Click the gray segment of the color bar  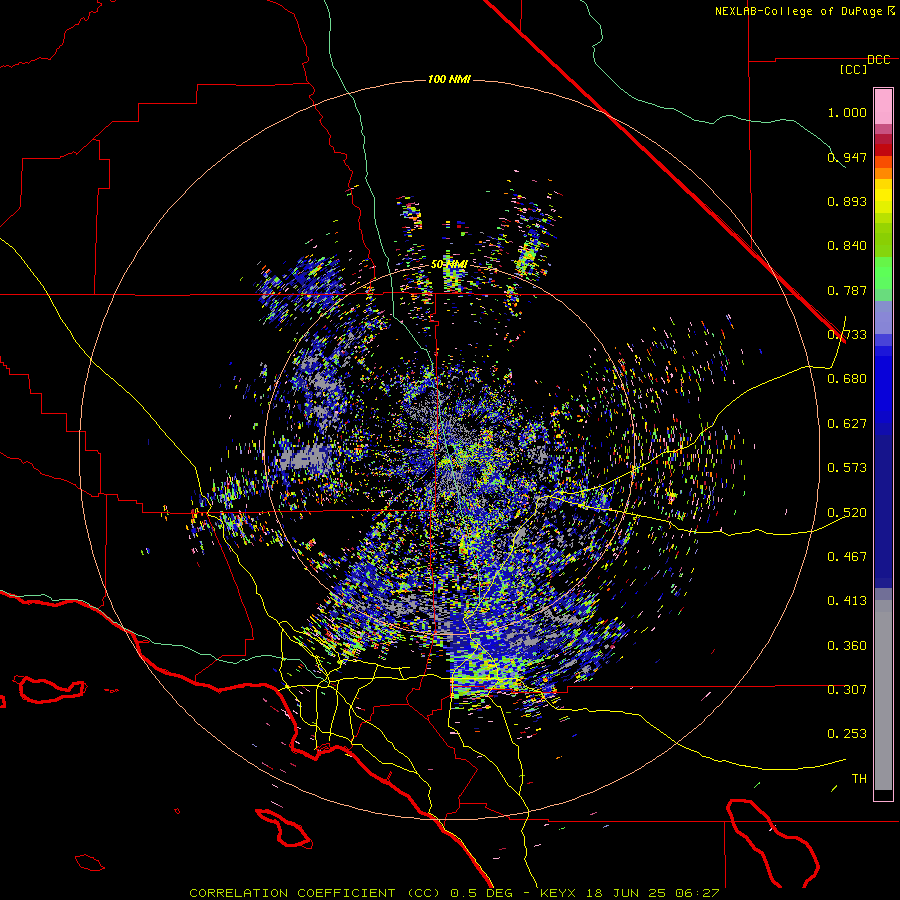[x=883, y=695]
